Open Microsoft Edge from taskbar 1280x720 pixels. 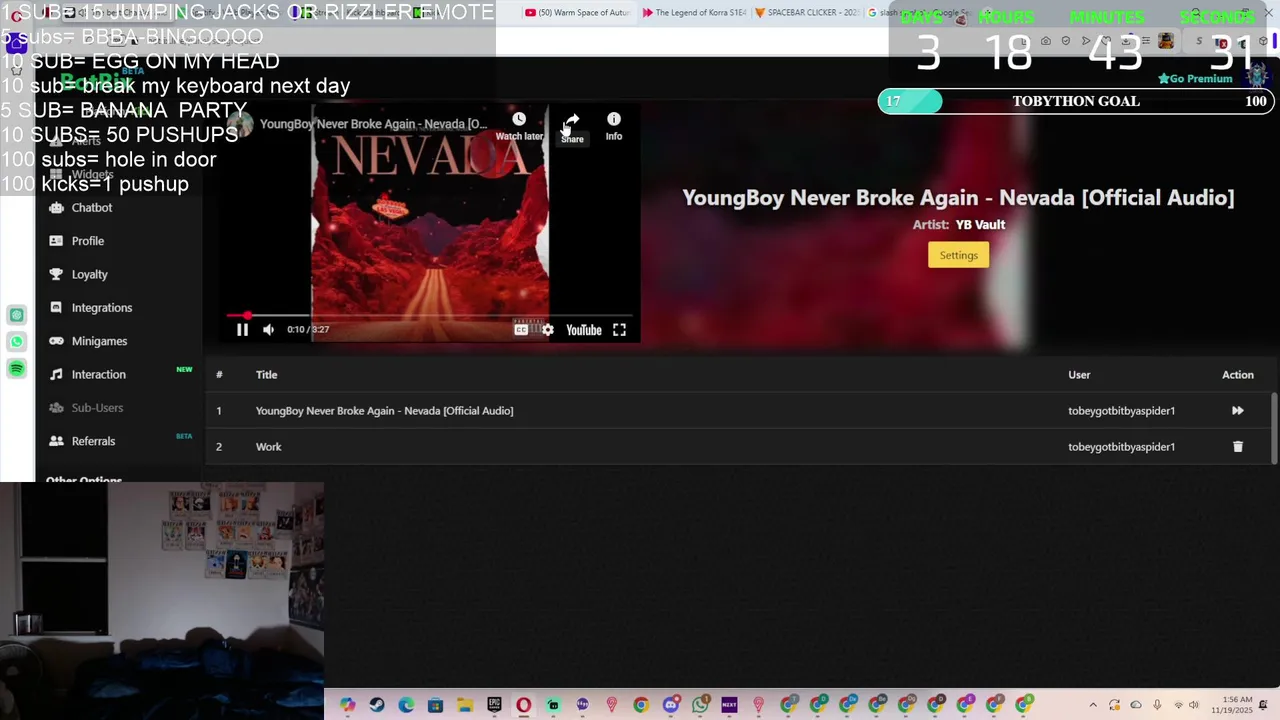[x=406, y=705]
